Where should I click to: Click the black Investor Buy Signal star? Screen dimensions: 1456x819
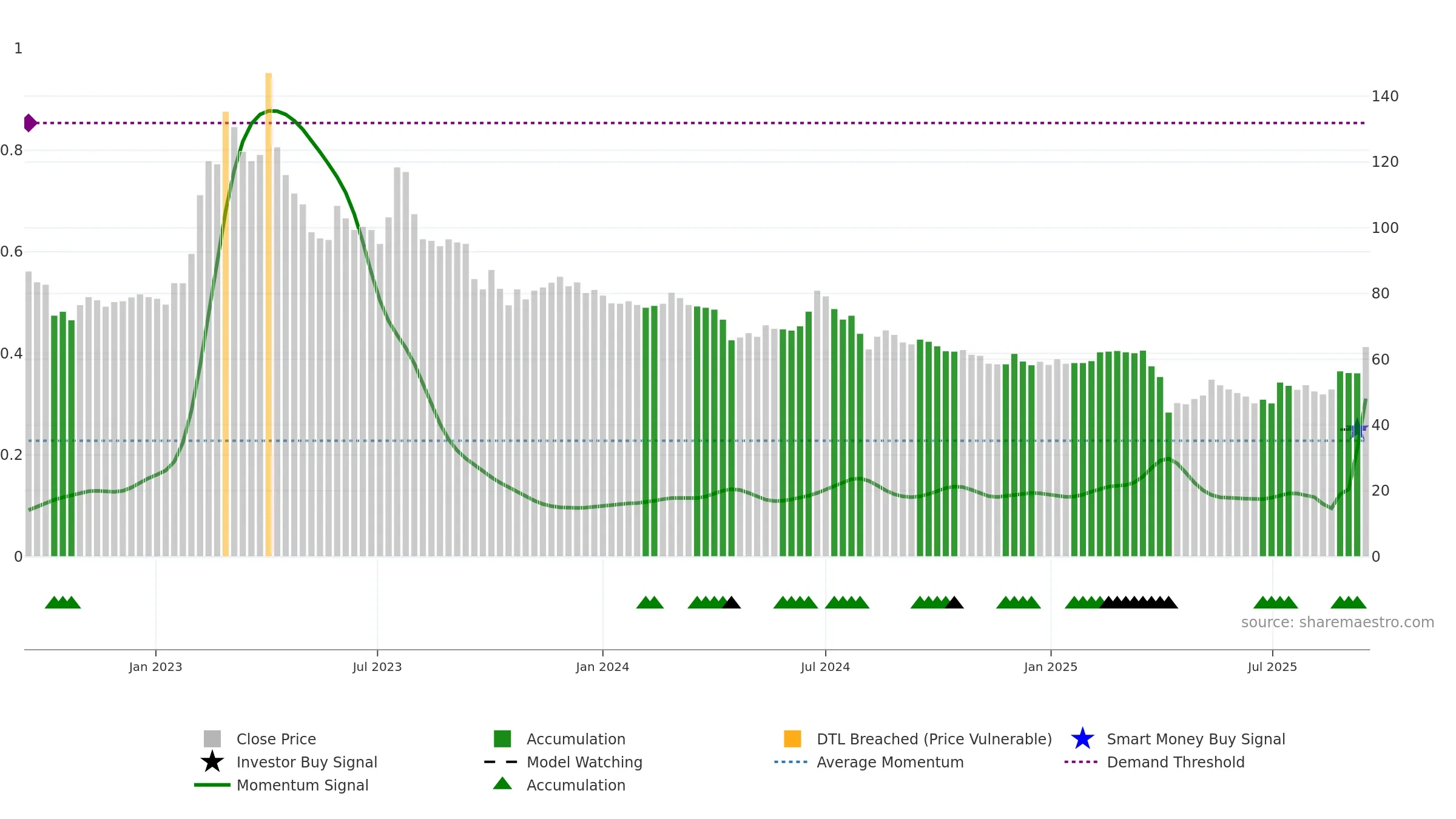tap(212, 762)
